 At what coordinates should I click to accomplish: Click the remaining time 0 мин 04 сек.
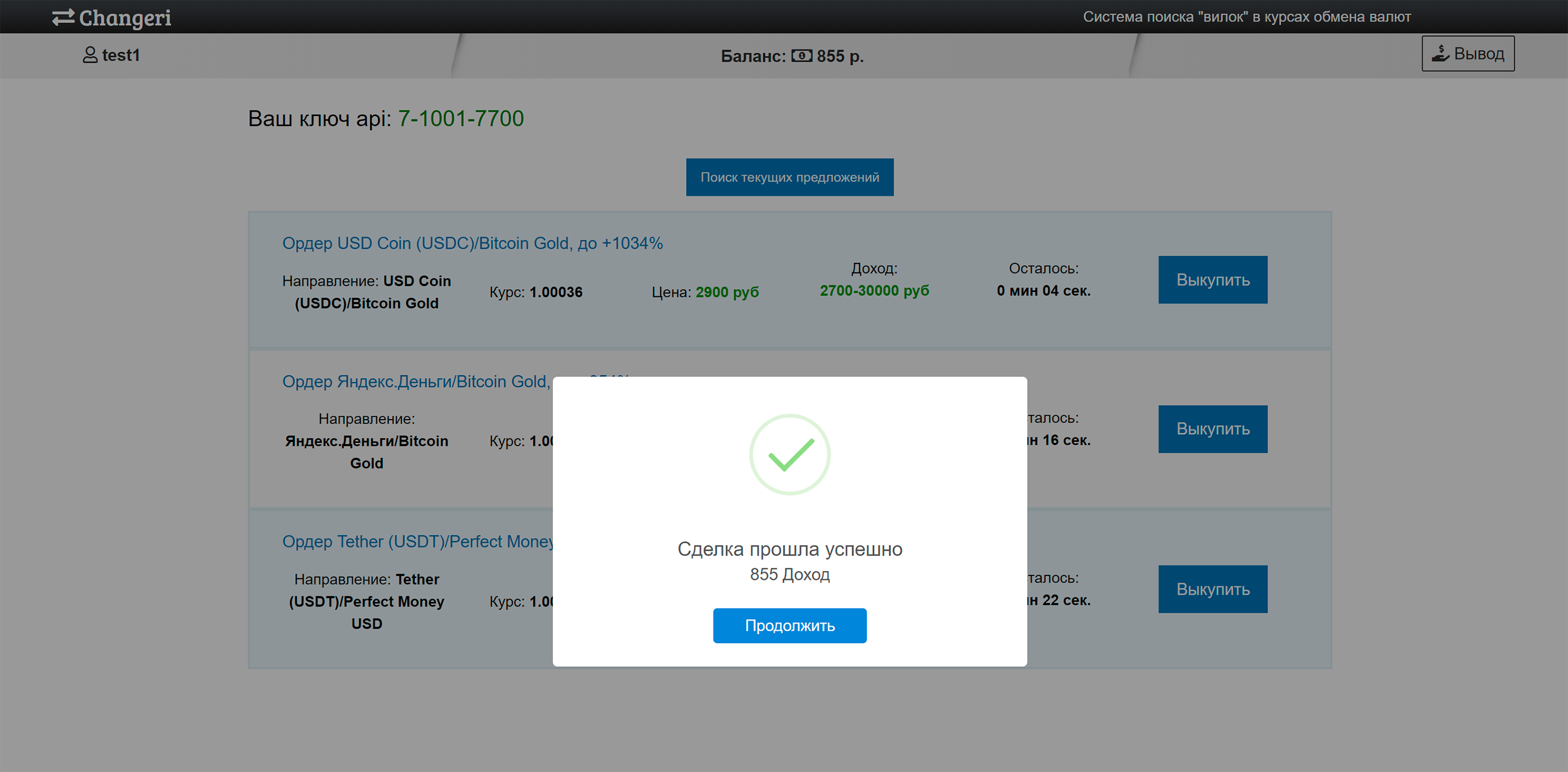coord(1043,290)
